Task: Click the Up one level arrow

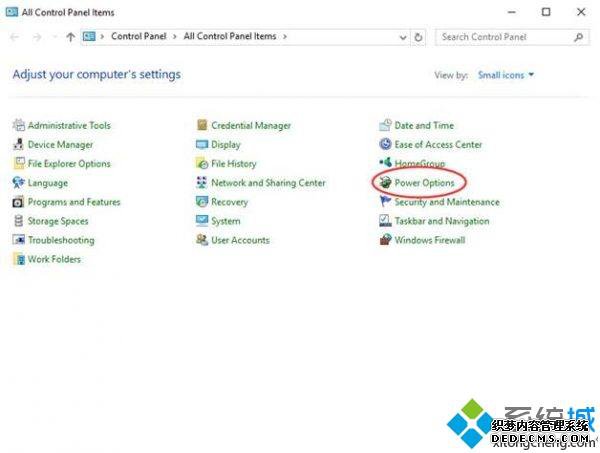Action: (x=70, y=37)
